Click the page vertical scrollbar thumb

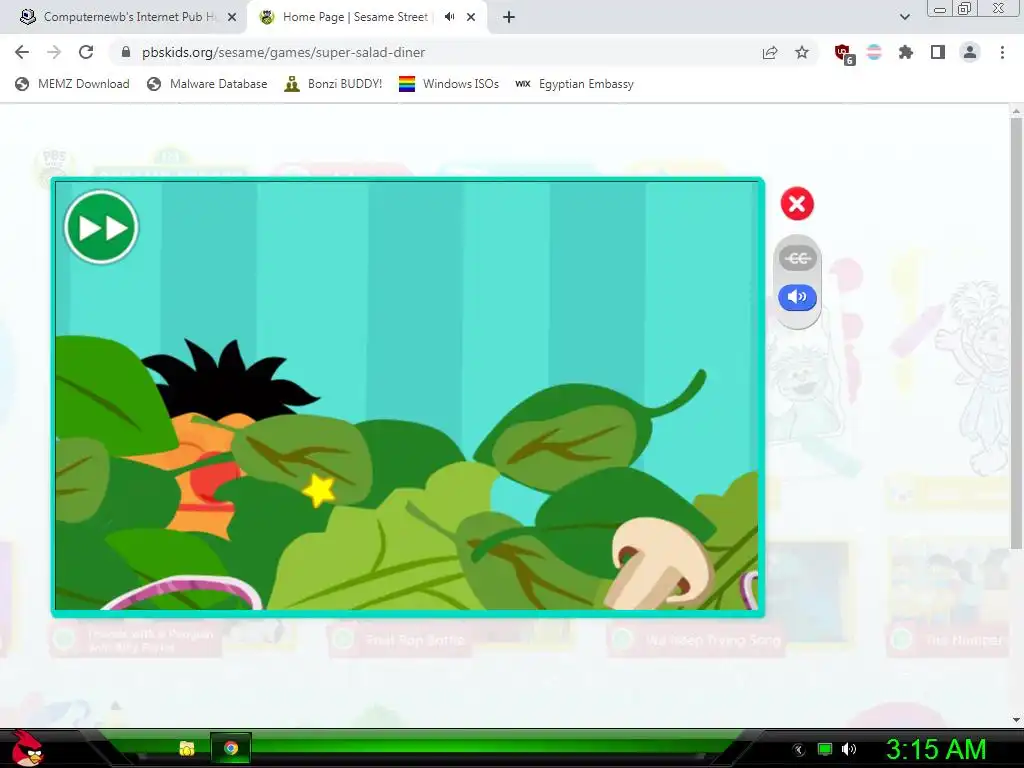coord(1016,333)
